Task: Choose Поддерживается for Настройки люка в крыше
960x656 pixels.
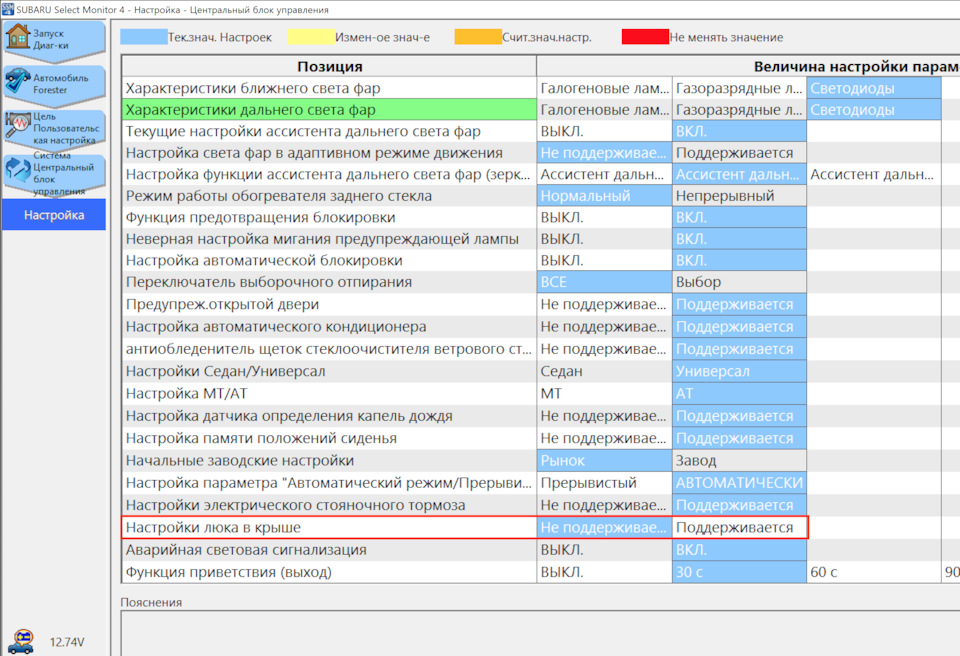Action: [x=739, y=527]
